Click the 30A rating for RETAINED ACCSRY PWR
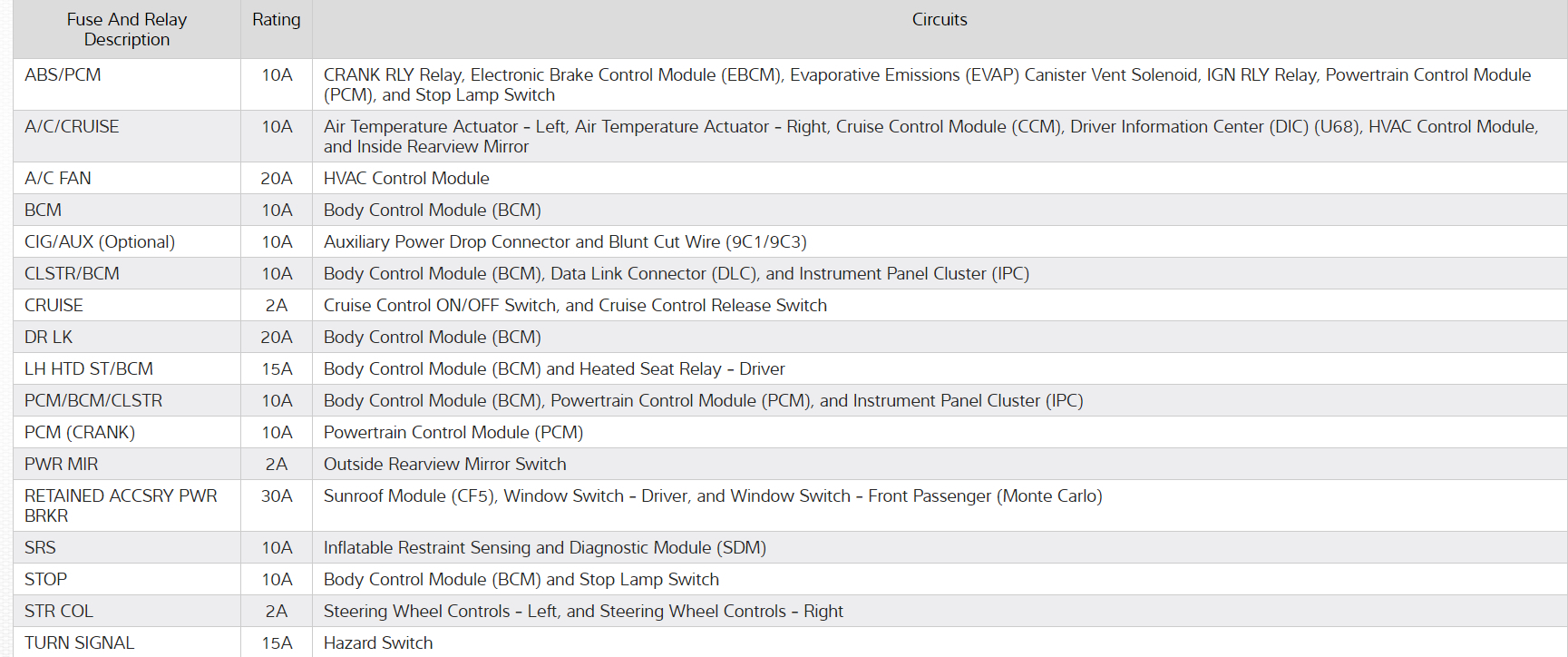 click(x=277, y=496)
